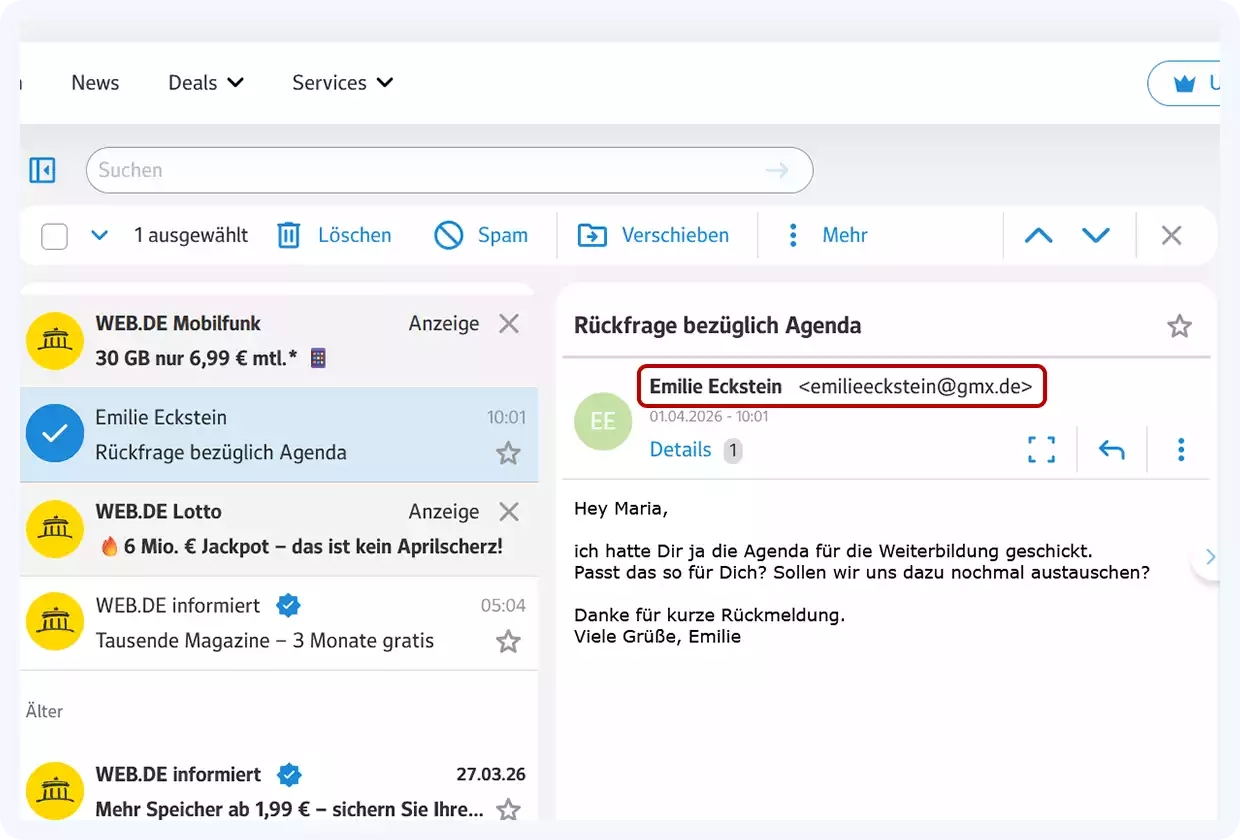This screenshot has width=1240, height=840.
Task: Star the email 'Rückfrage bezüglich Agenda'
Action: pyautogui.click(x=1180, y=325)
